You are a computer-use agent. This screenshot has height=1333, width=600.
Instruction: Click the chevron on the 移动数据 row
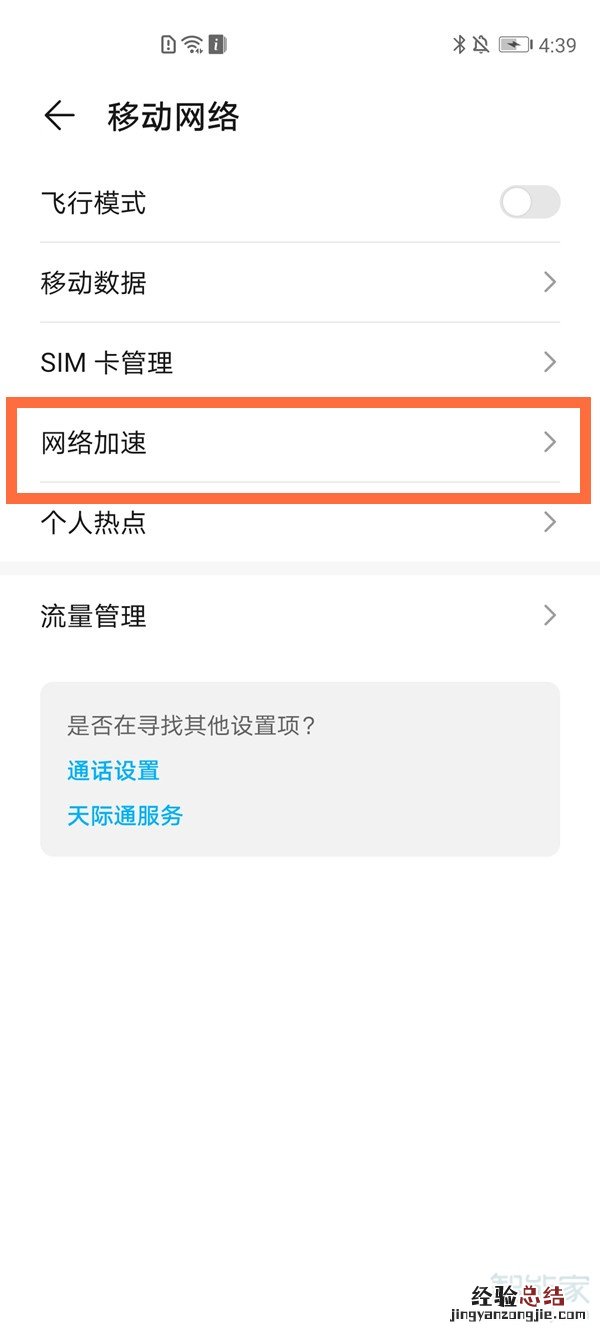tap(549, 283)
